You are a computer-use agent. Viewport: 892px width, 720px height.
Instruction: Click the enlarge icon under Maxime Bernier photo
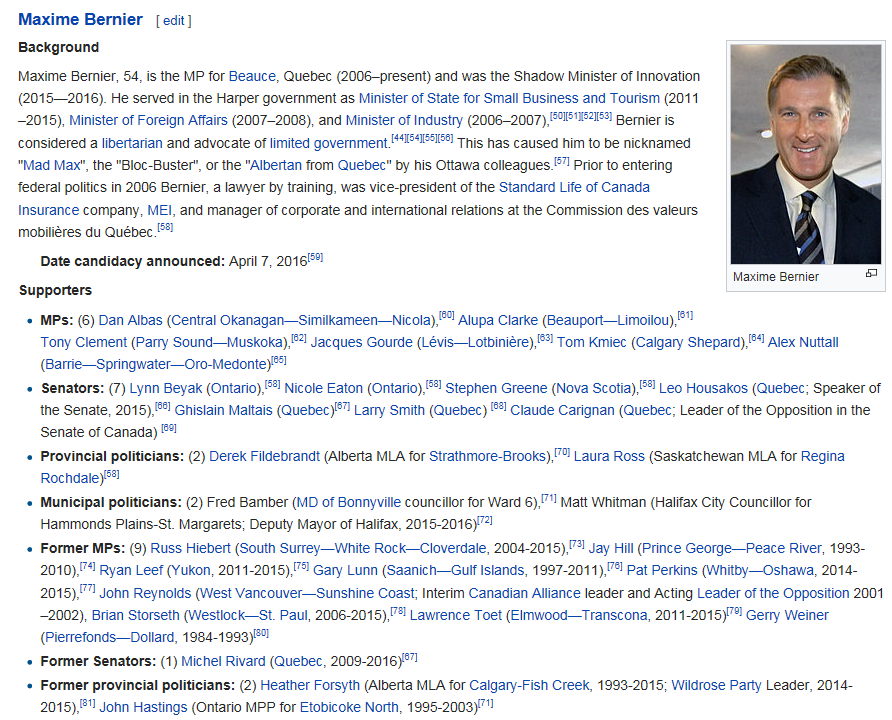(x=871, y=274)
